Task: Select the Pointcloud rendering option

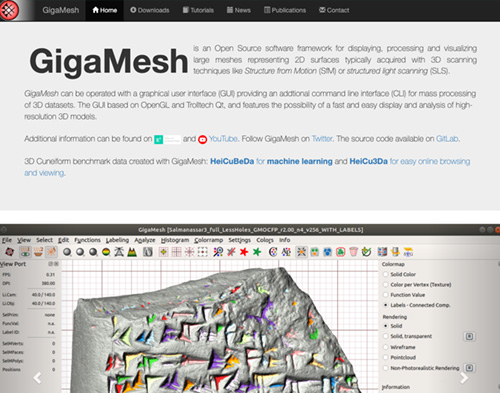Action: pyautogui.click(x=386, y=357)
